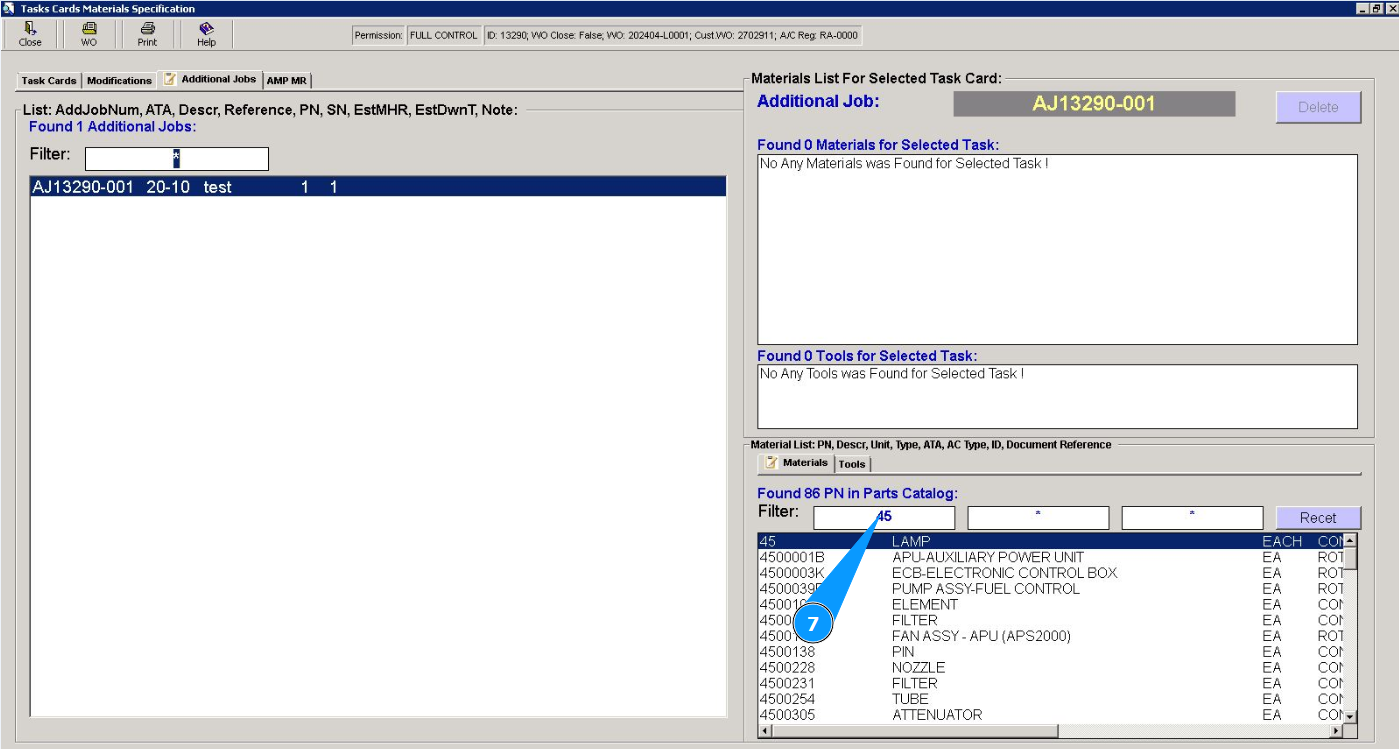Click the parts list scroll-right arrow
1399x749 pixels.
click(1335, 731)
